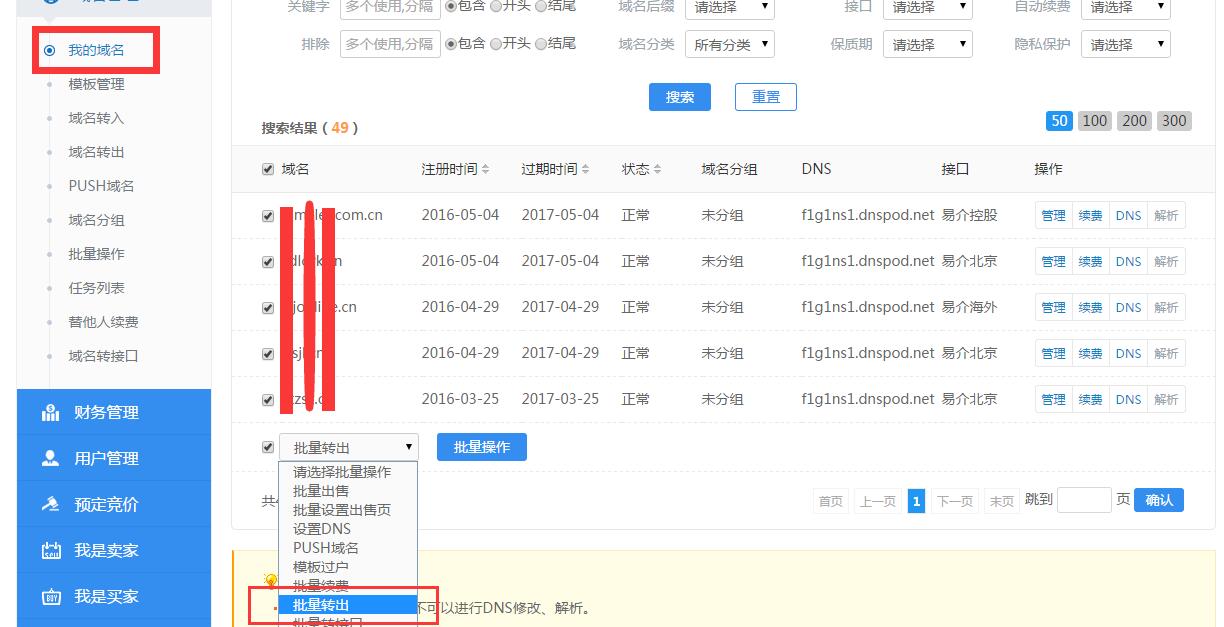Choose 请选择批量操作 in the dropdown list
The height and width of the screenshot is (627, 1224).
347,472
